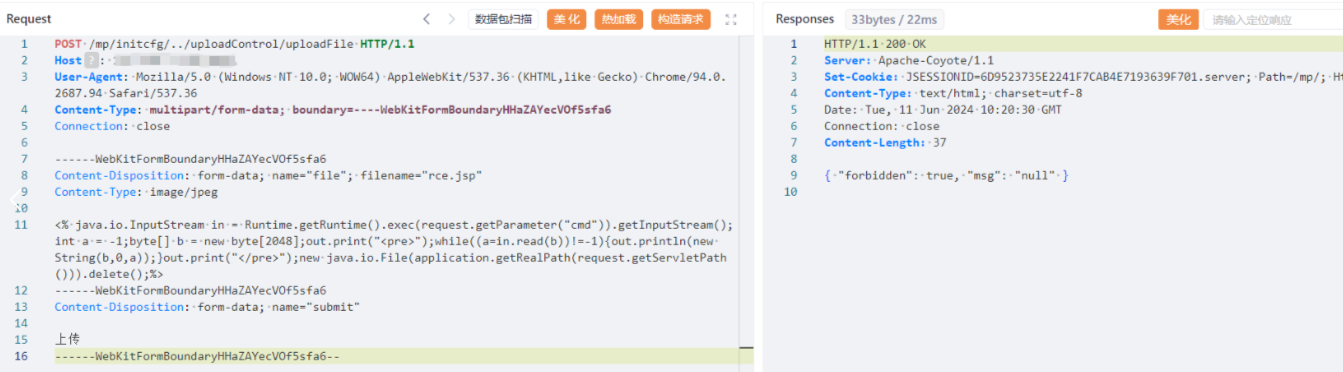Click the User-Agent header line
Viewport: 1343px width, 372px height.
point(391,85)
